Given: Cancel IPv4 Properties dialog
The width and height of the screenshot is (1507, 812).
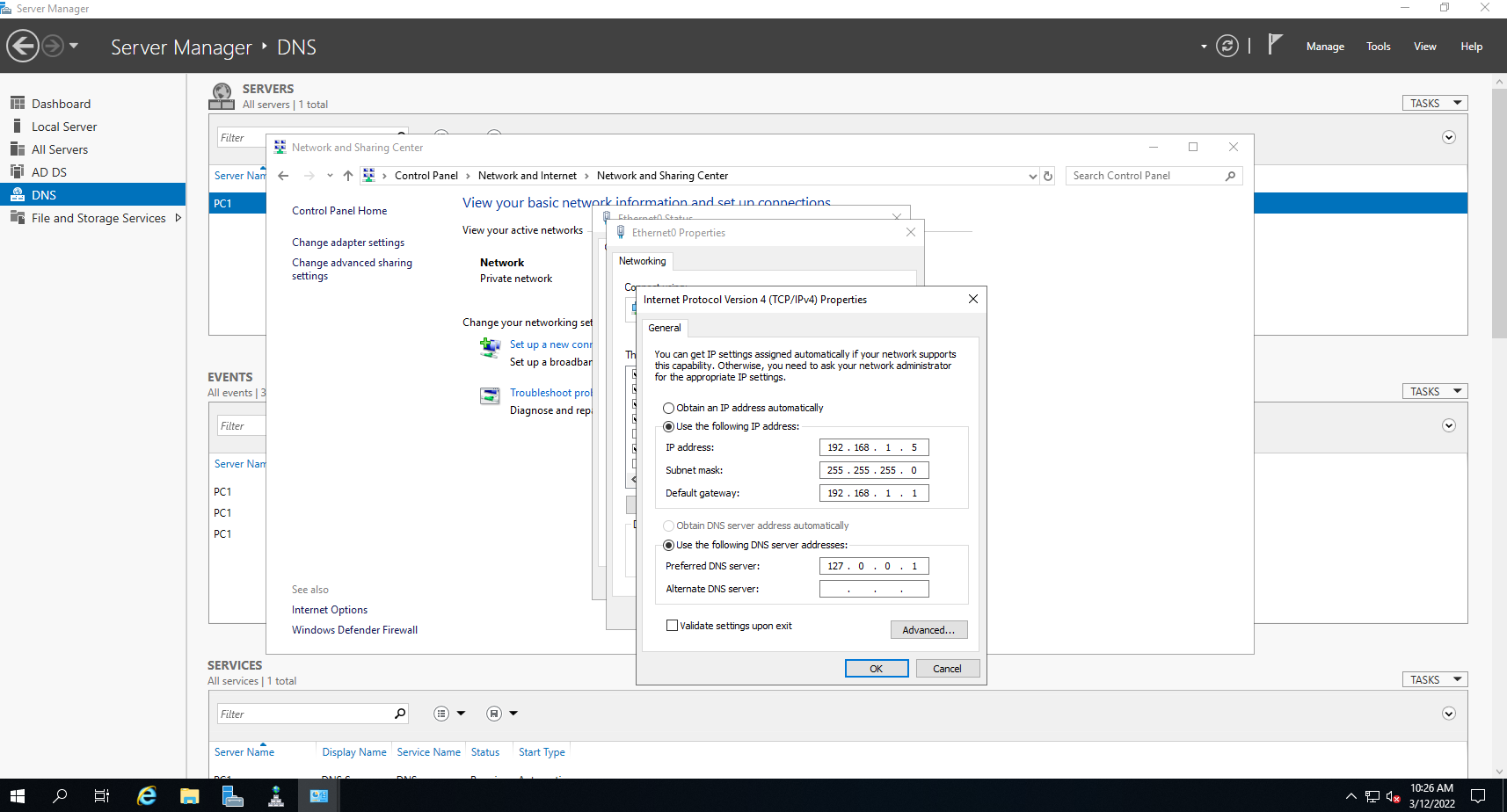Looking at the screenshot, I should click(947, 669).
